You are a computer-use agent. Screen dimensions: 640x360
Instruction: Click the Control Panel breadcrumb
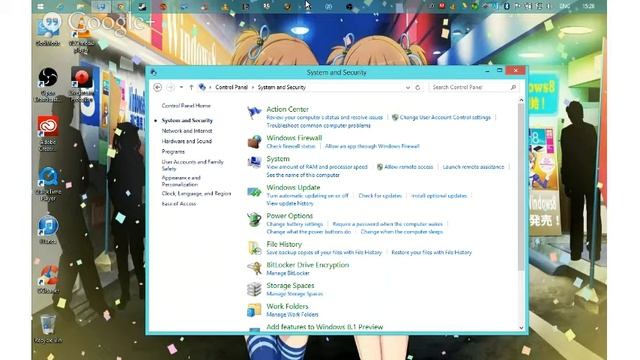231,87
